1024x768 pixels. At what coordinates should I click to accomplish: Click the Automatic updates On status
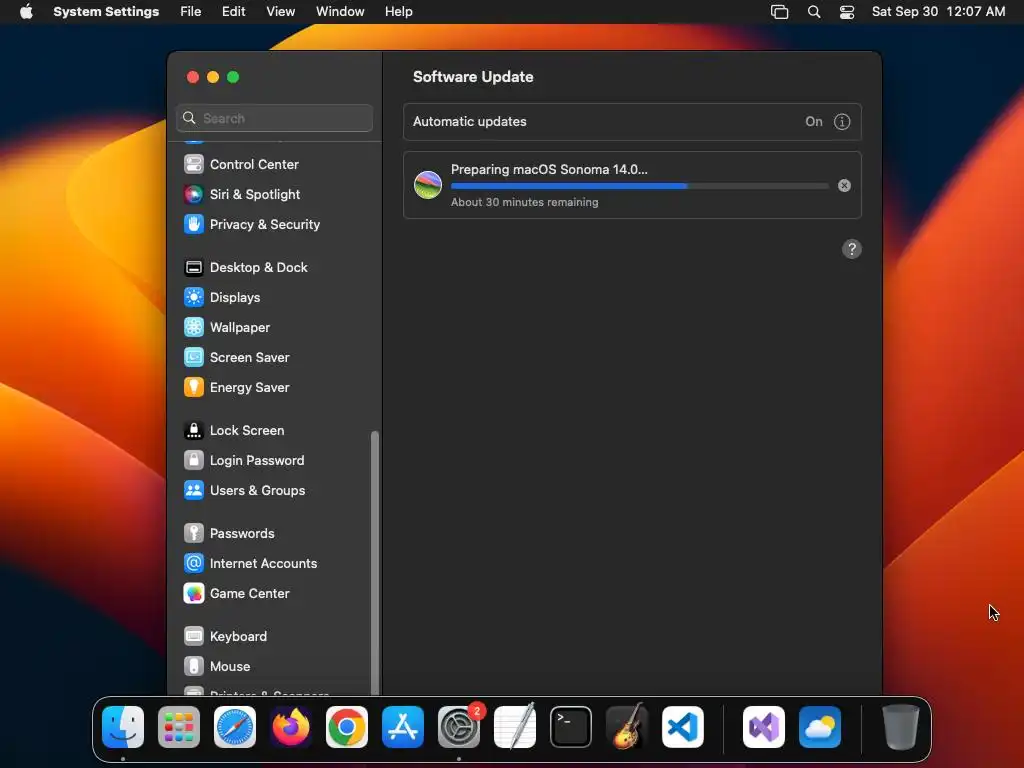pyautogui.click(x=814, y=122)
